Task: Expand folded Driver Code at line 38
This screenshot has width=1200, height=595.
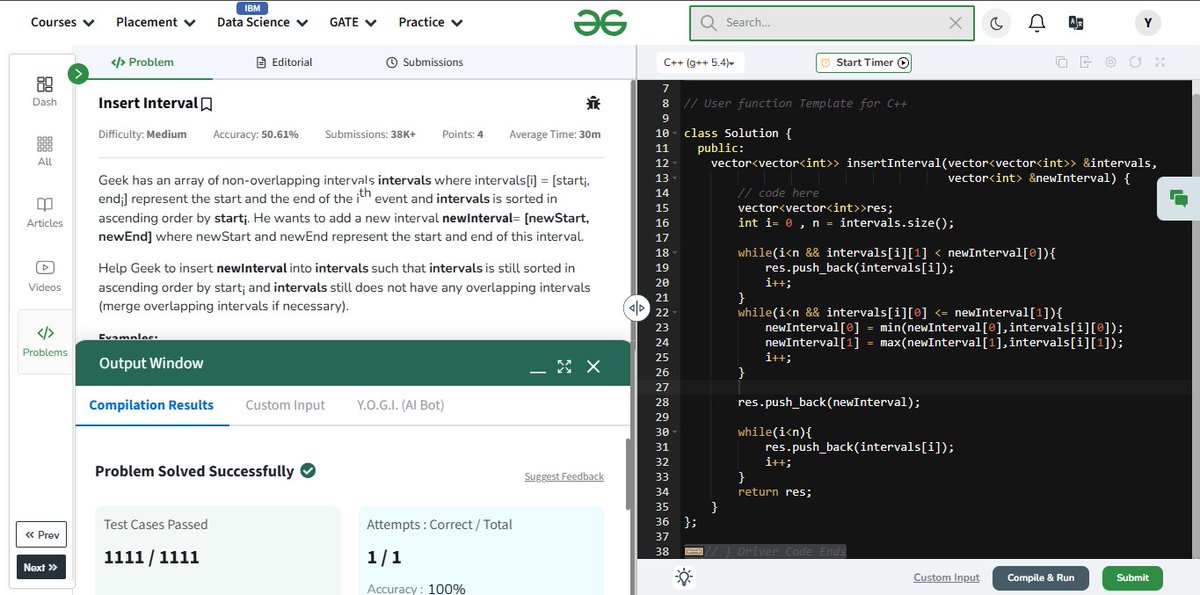Action: pos(692,552)
